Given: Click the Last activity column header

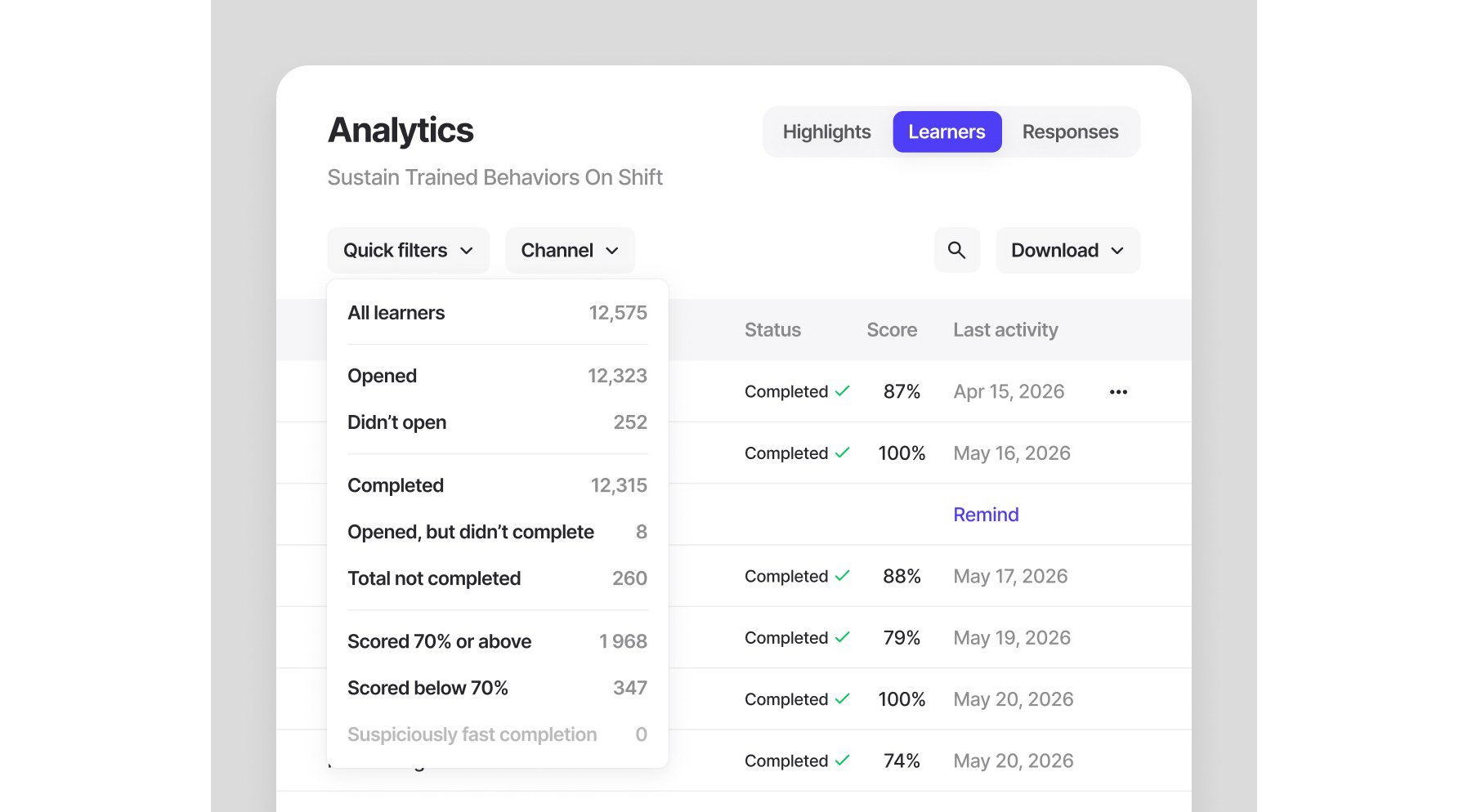Looking at the screenshot, I should 1005,330.
